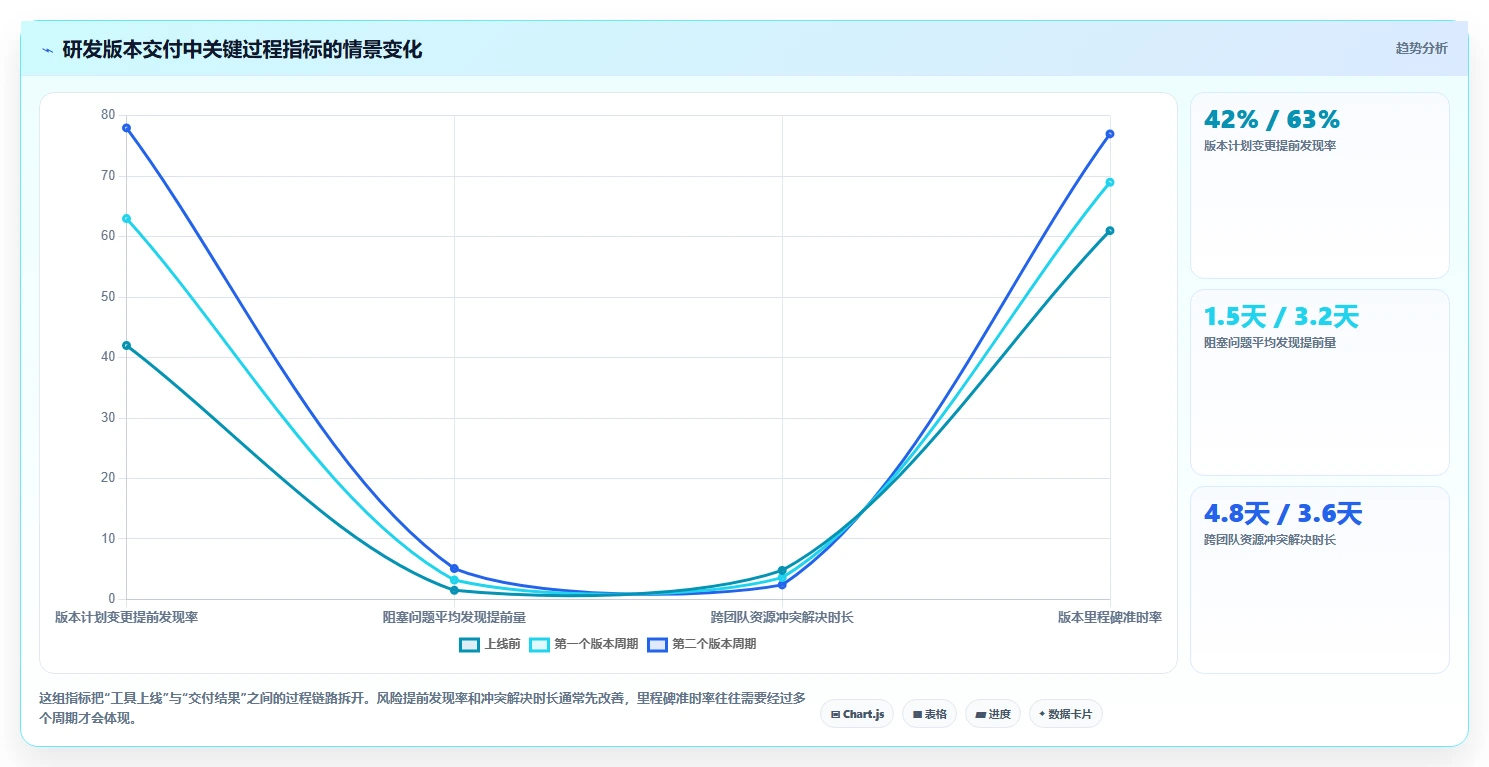The width and height of the screenshot is (1489, 767).
Task: Click stat card caption 跨团队资源冲突解决时长
Action: coord(1270,540)
